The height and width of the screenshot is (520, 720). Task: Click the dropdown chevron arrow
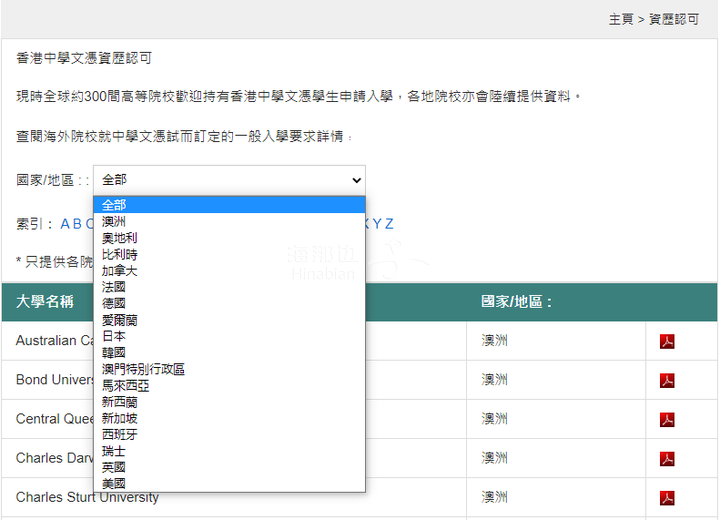coord(356,180)
